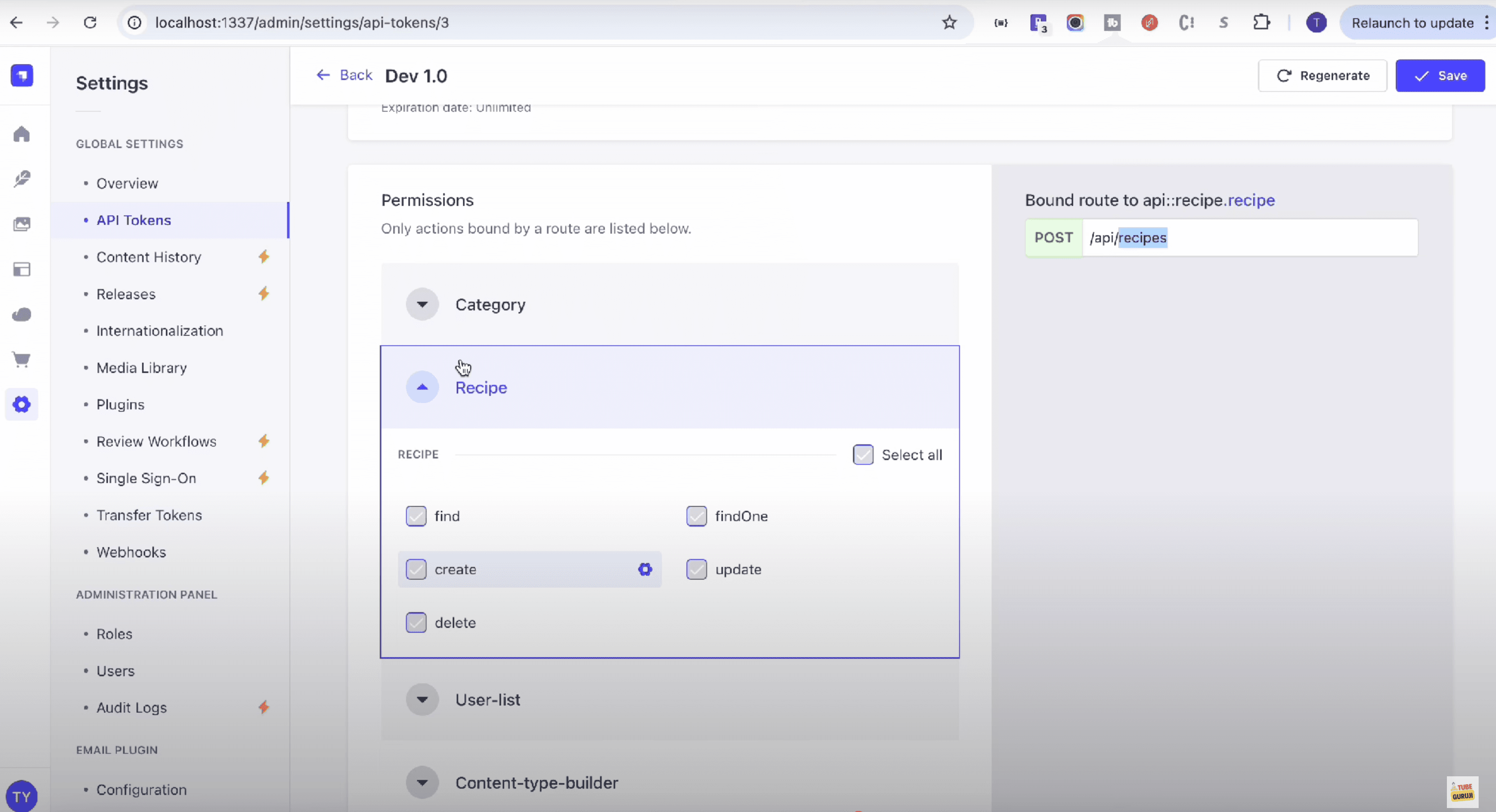Click lightning icon beside Content History
This screenshot has height=812, width=1496.
coord(264,257)
